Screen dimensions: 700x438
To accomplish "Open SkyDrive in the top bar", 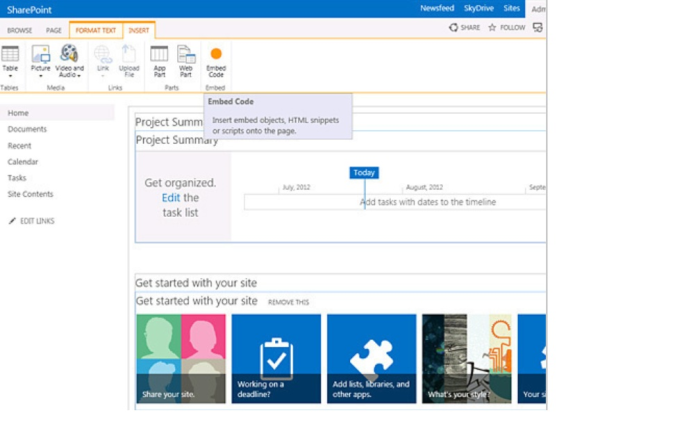I will [x=479, y=8].
